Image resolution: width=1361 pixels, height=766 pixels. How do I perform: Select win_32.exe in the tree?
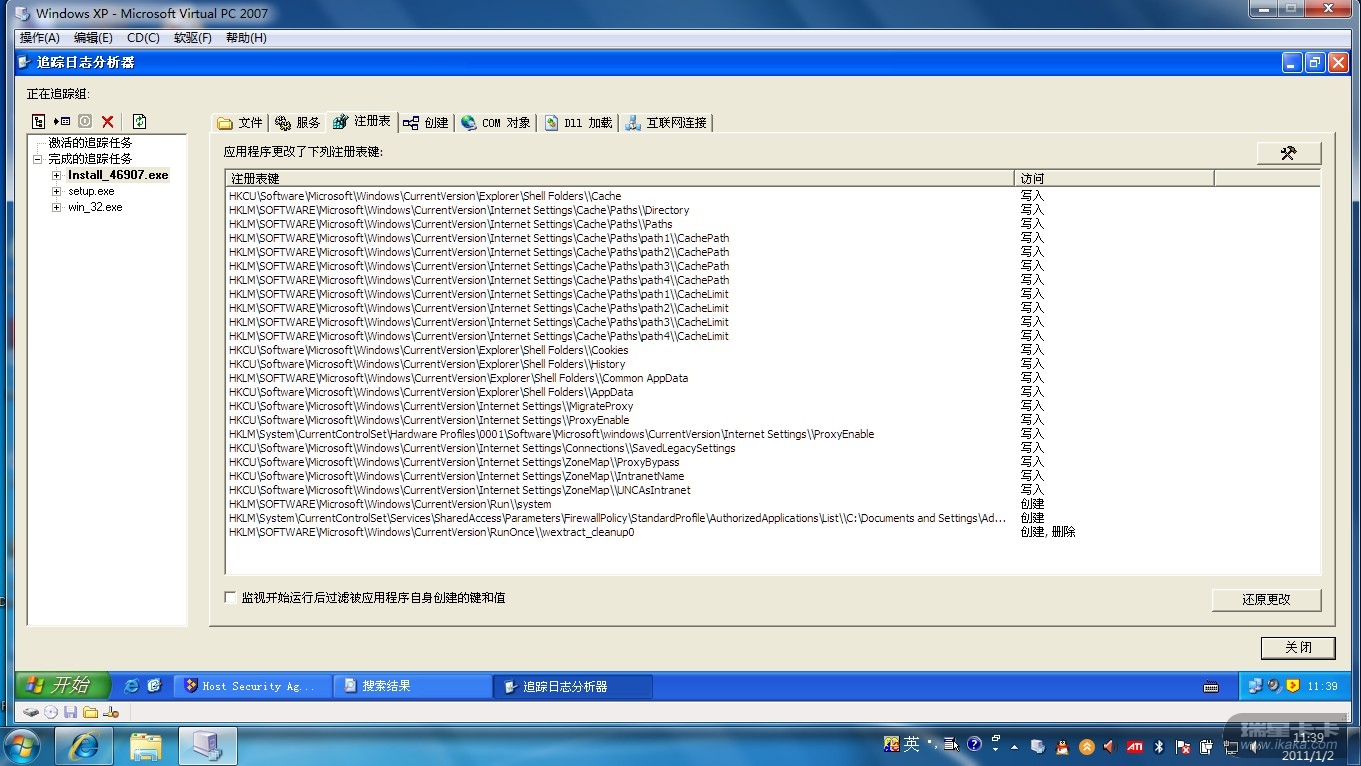coord(95,207)
